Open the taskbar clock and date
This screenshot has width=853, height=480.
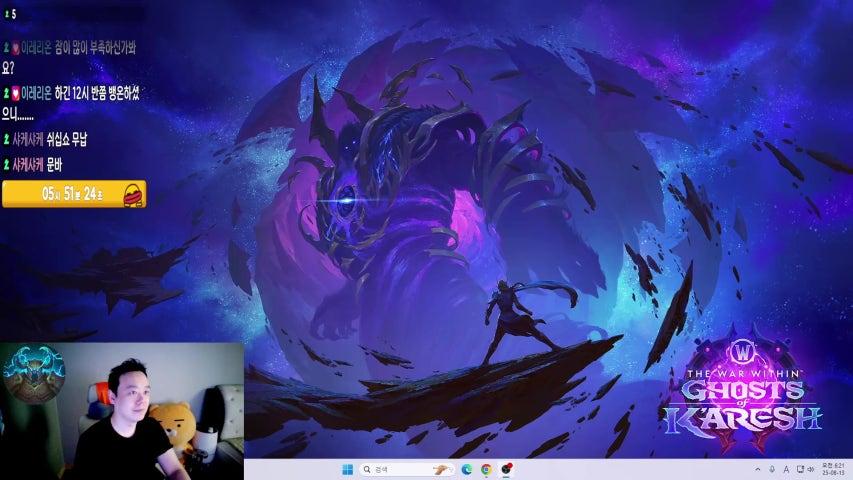pos(833,469)
